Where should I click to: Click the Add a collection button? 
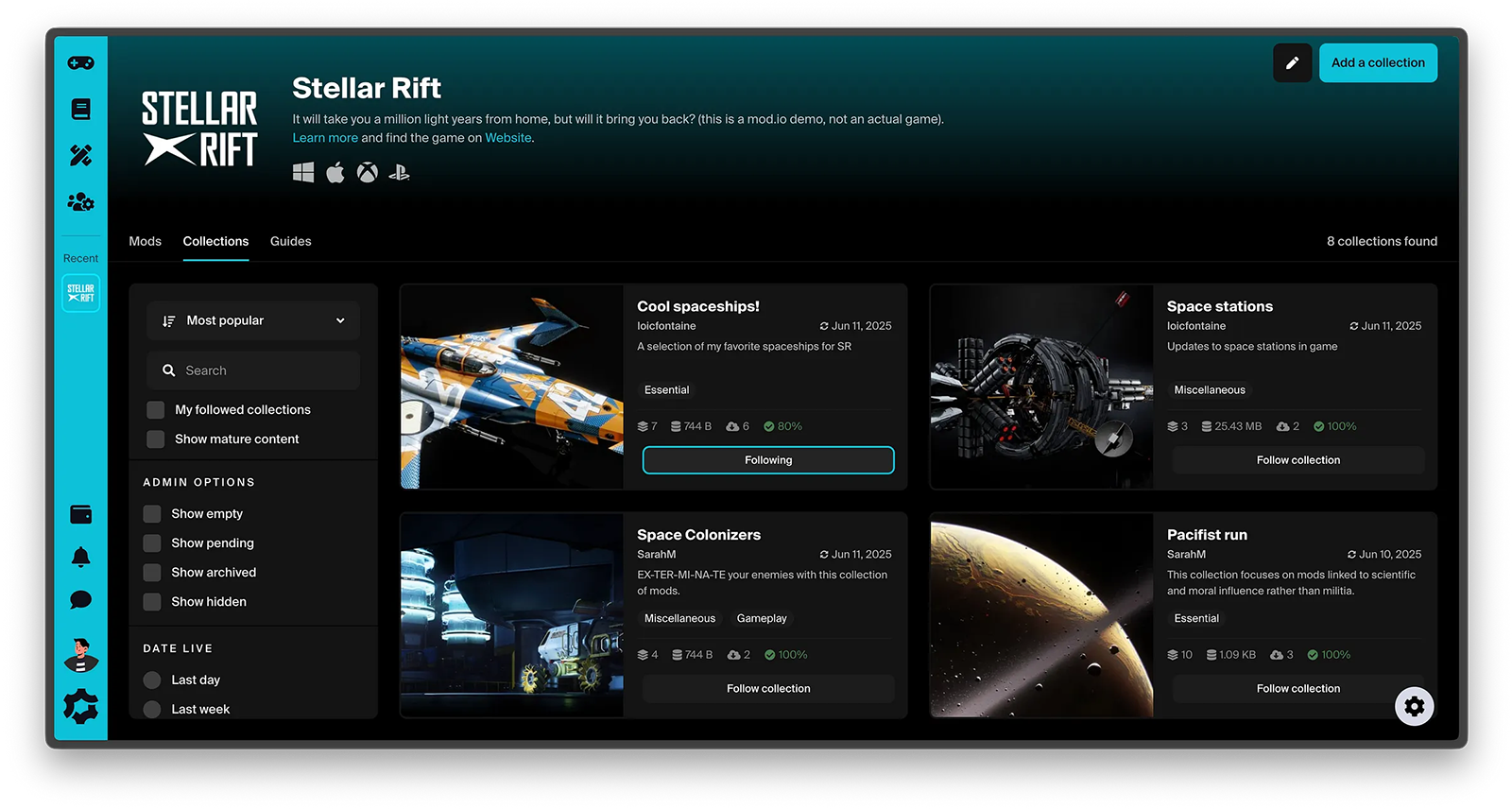[x=1377, y=63]
